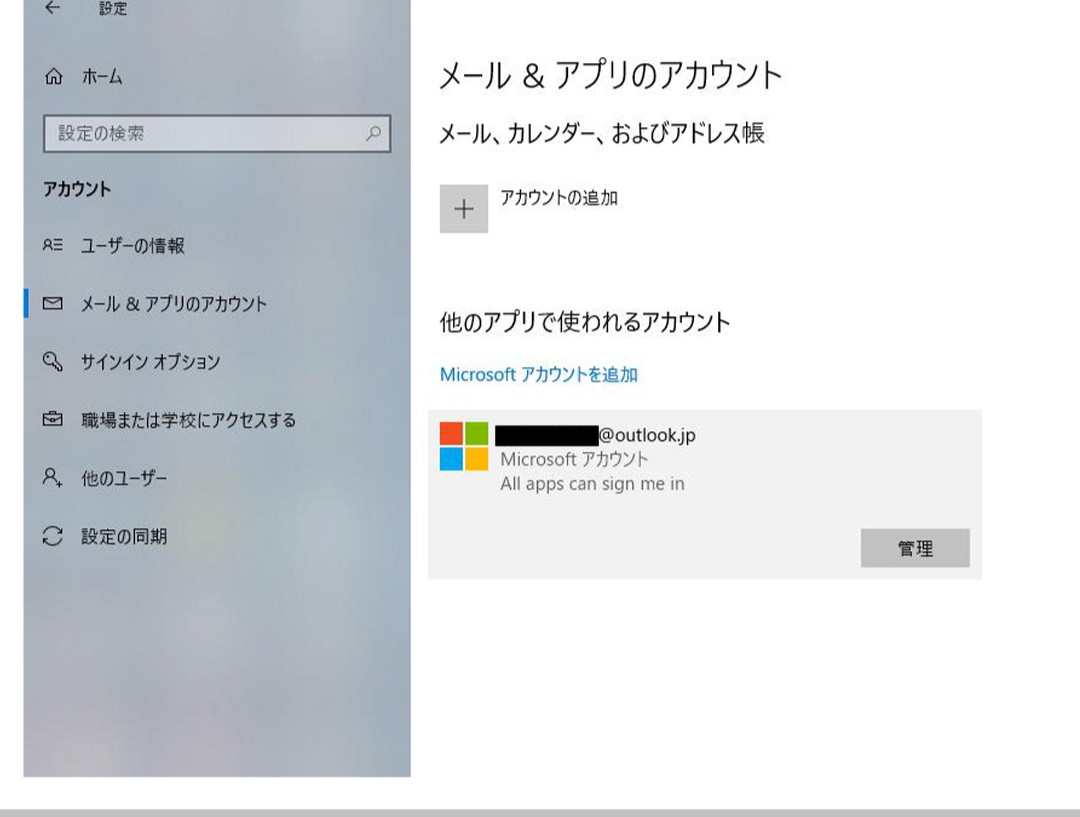Select the @outlook.jp account entry

(705, 494)
